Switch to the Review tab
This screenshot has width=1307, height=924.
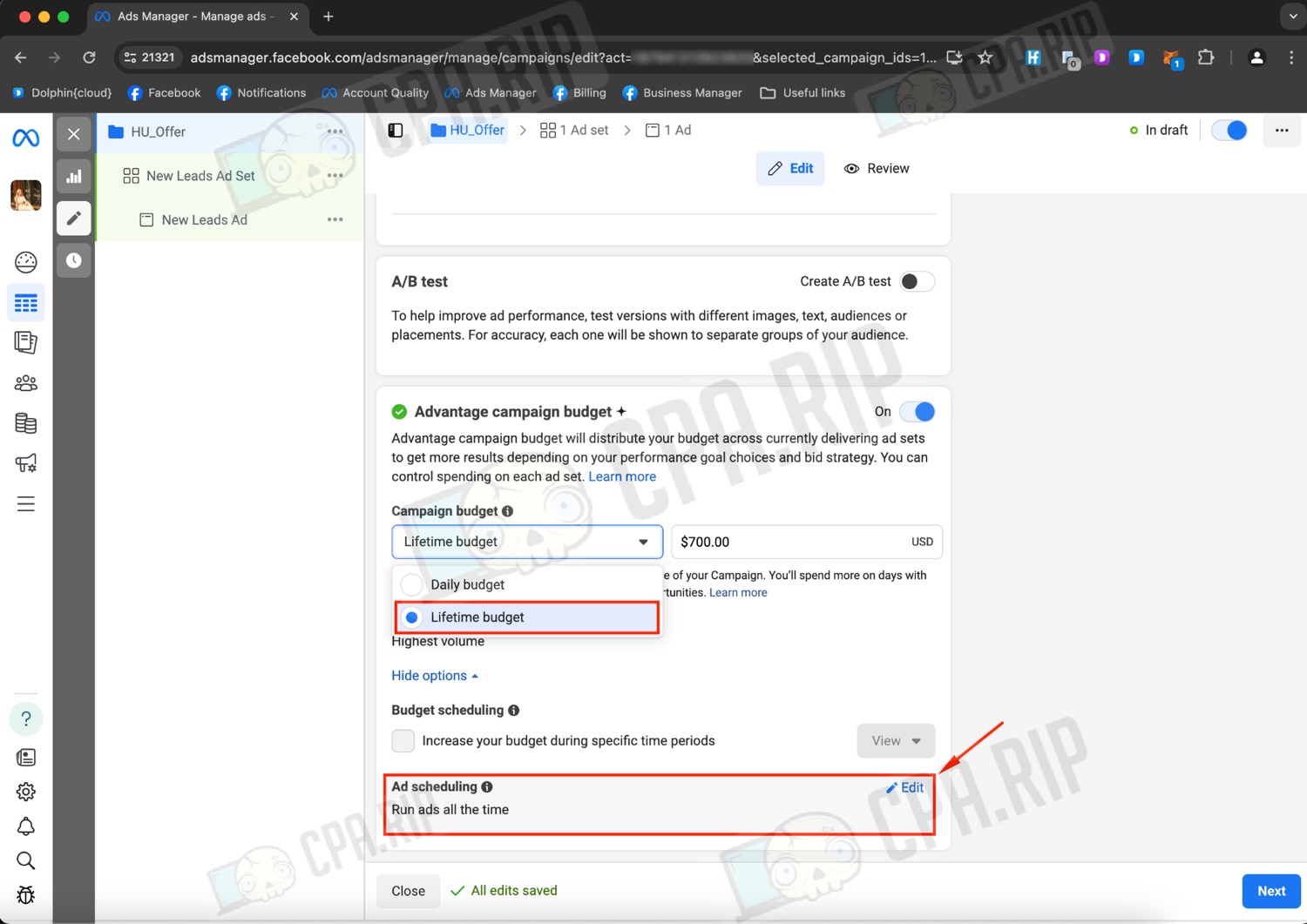[x=877, y=169]
